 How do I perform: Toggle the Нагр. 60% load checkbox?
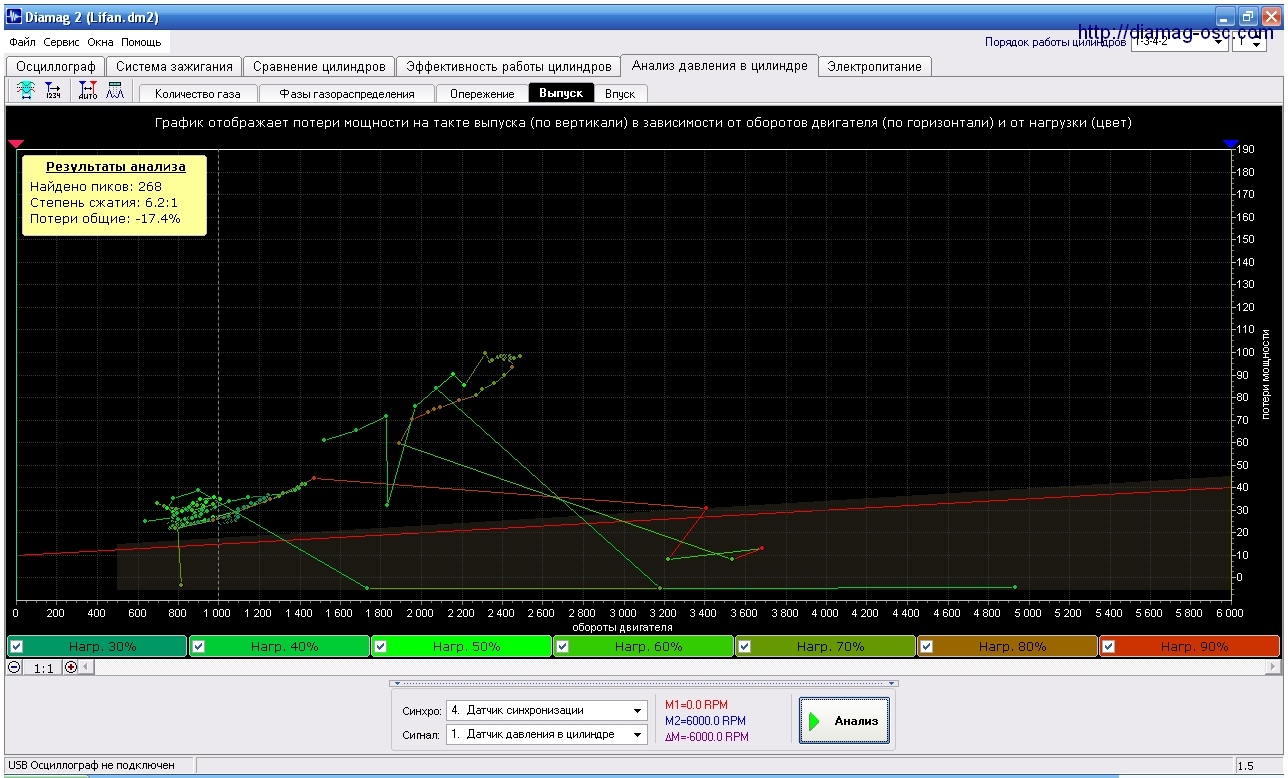pyautogui.click(x=562, y=647)
